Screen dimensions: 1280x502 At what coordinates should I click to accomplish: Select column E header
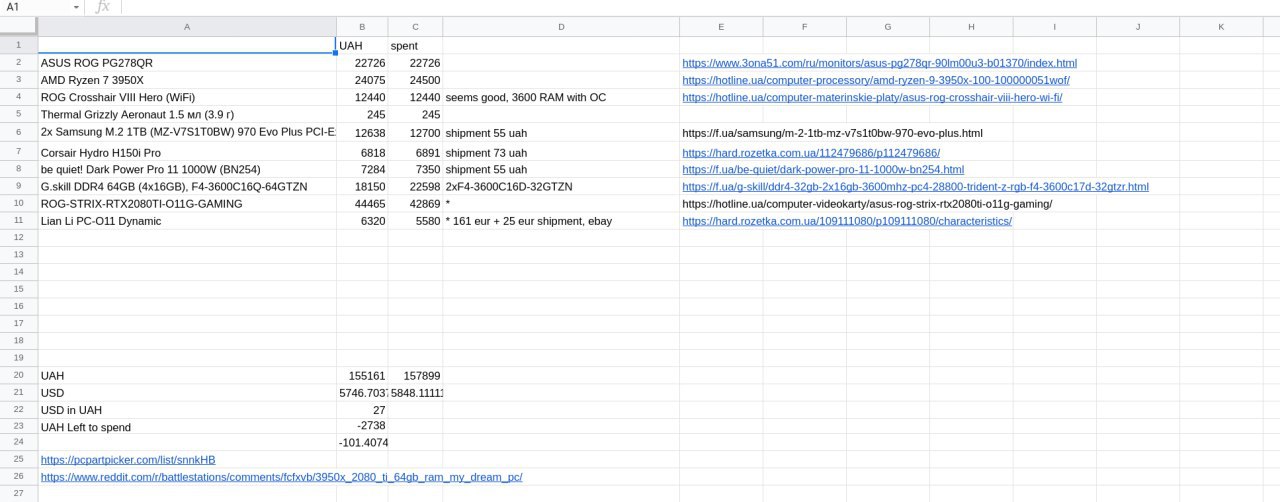point(721,27)
